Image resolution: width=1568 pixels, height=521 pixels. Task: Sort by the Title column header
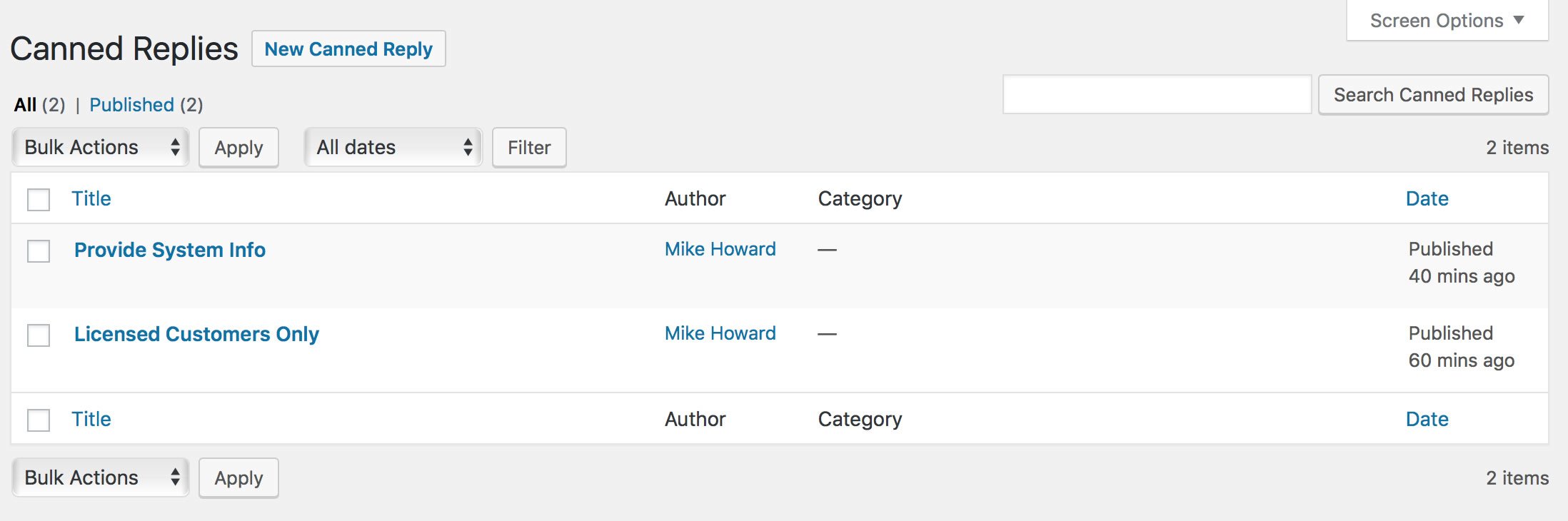(x=91, y=198)
